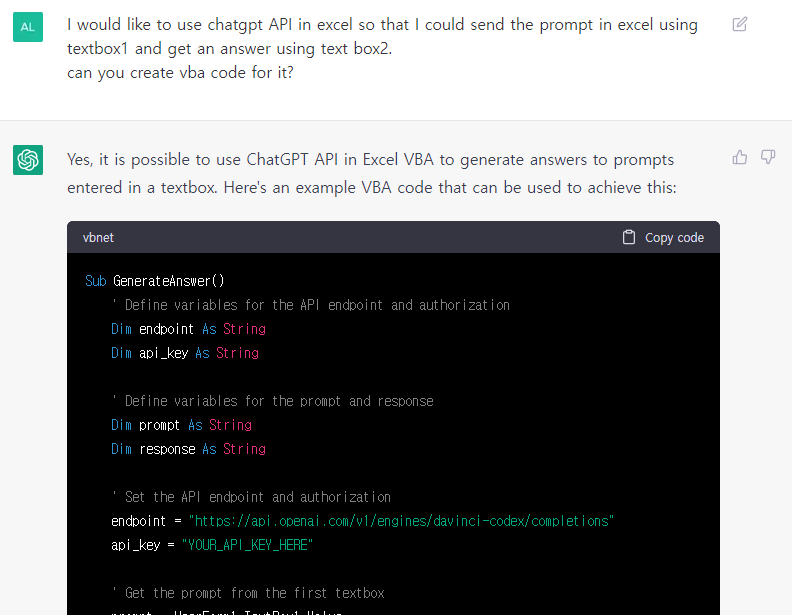Click the 'can you create vba code for it?' line
792x615 pixels.
coord(180,73)
